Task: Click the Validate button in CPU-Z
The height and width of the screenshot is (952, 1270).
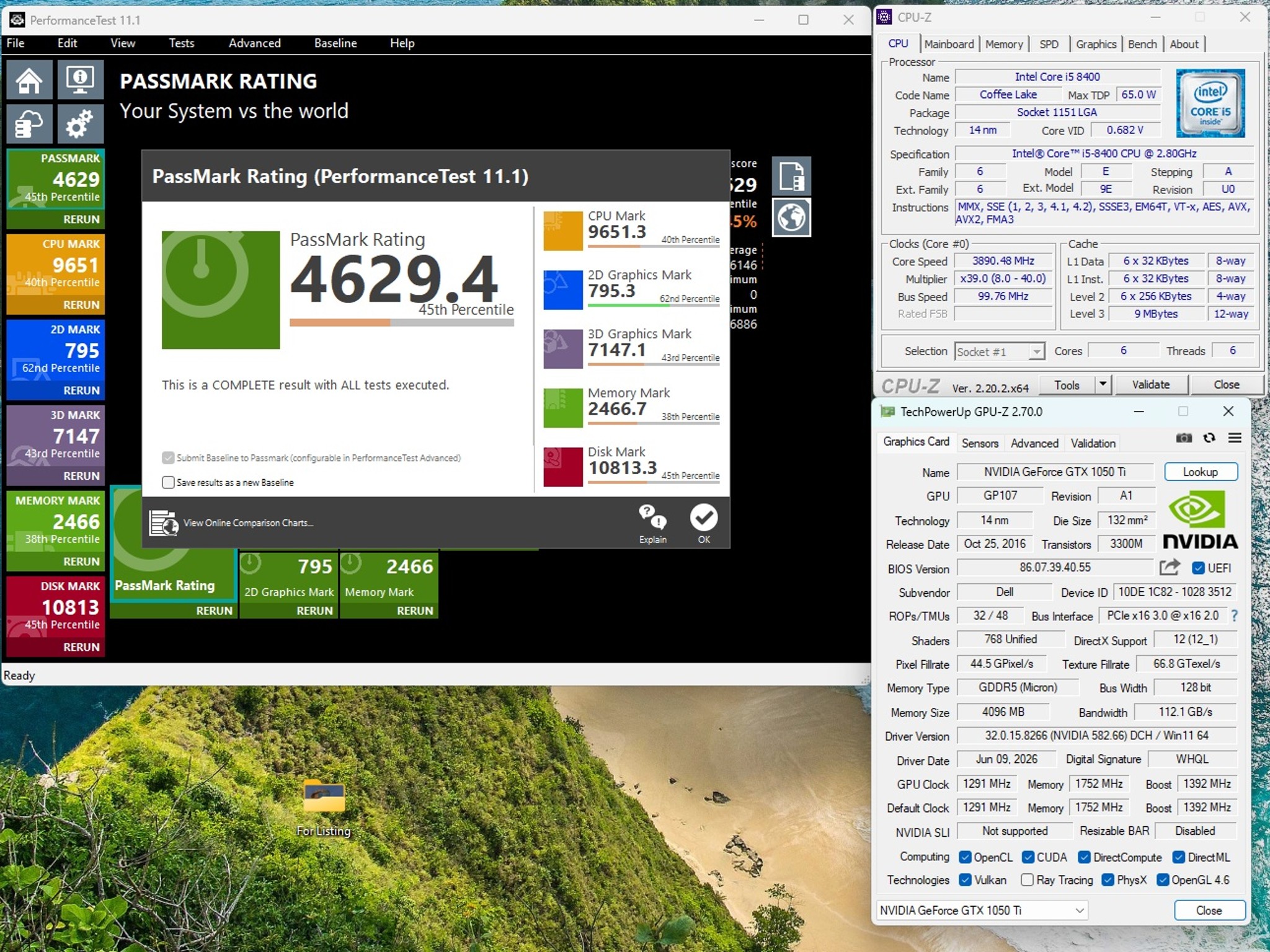Action: (x=1151, y=384)
